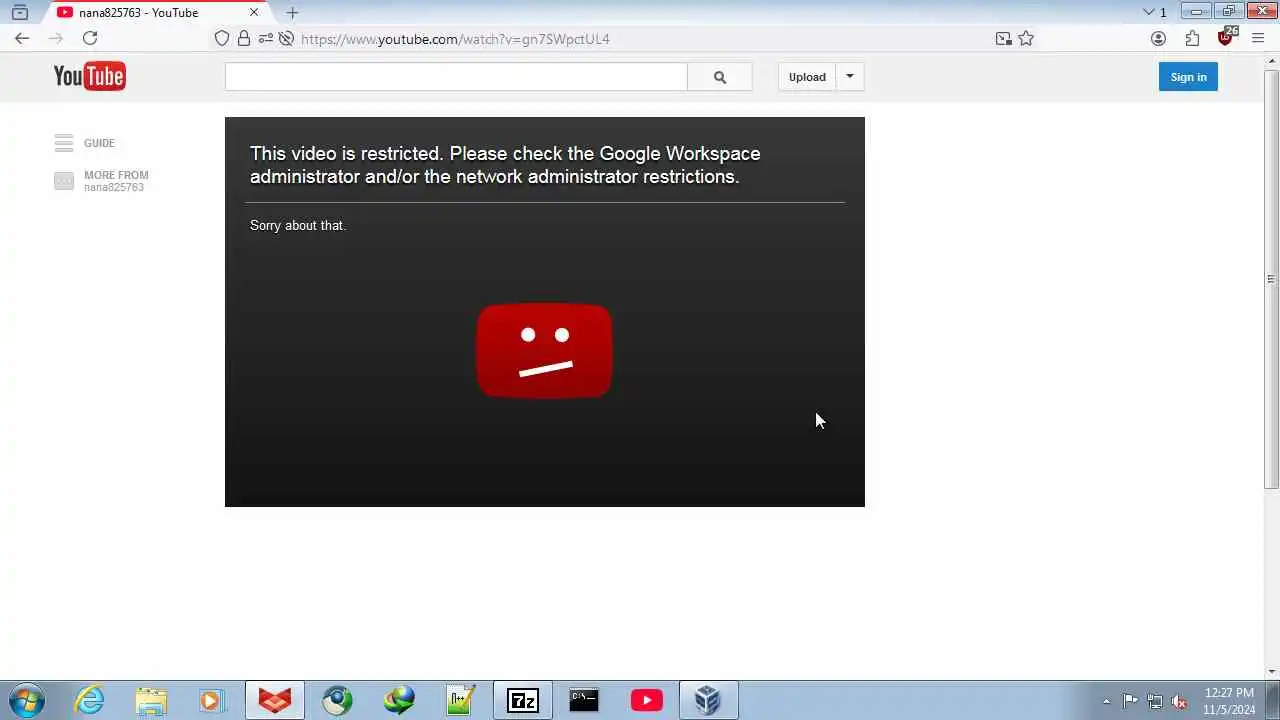Viewport: 1280px width, 720px height.
Task: Click the Upload button
Action: click(x=807, y=77)
